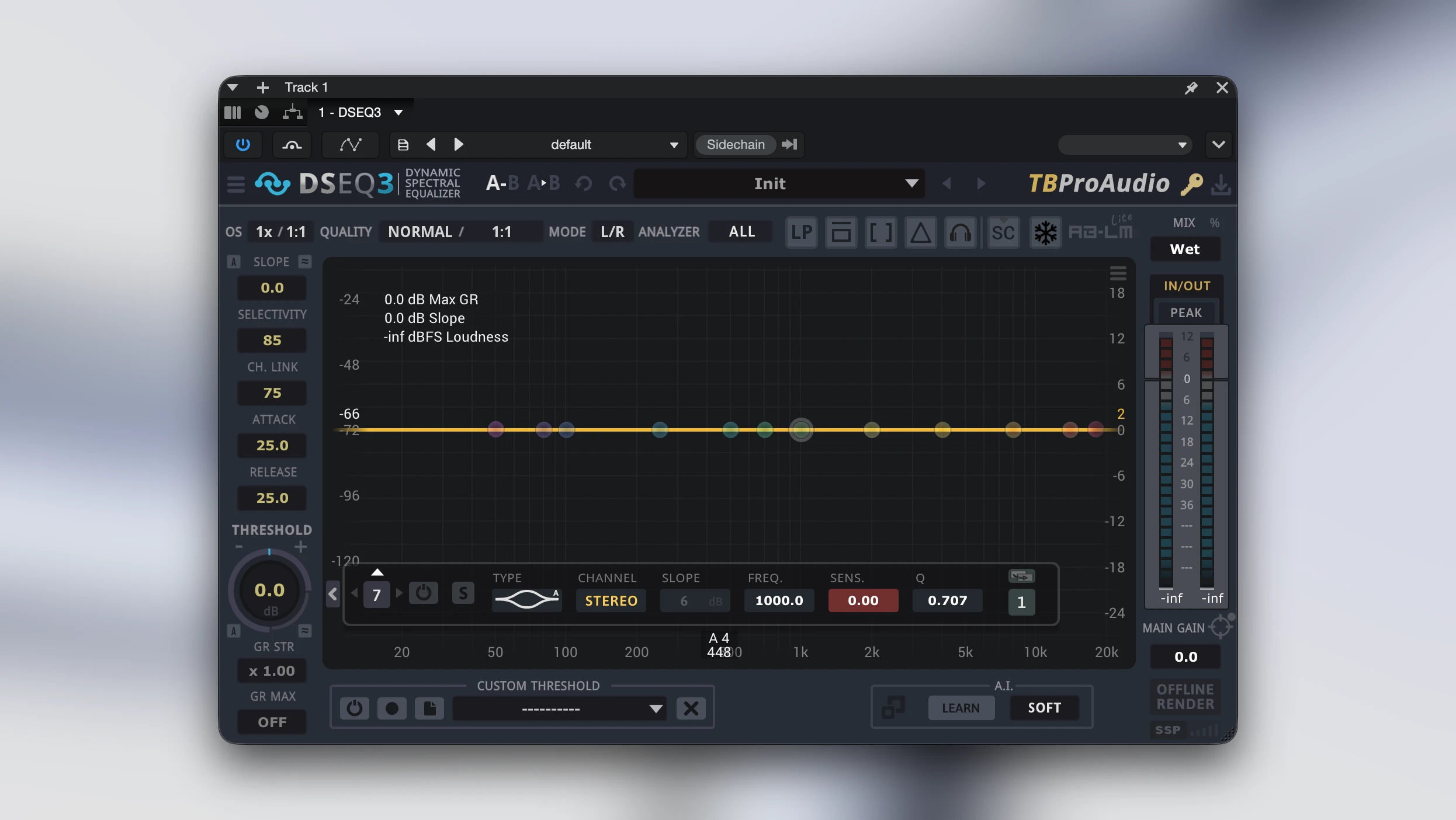
Task: Click the custom threshold record button
Action: [x=391, y=708]
